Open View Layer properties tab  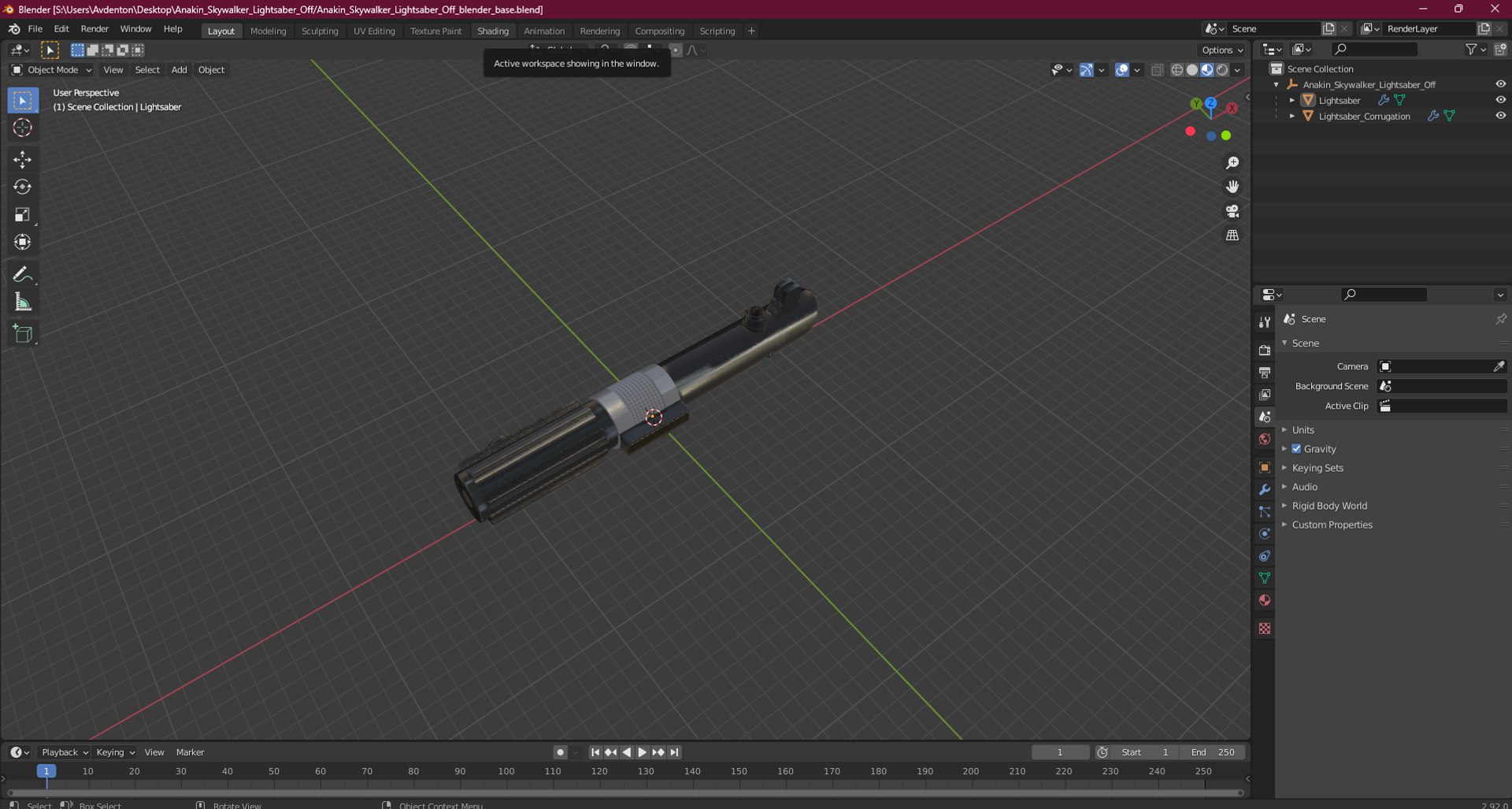point(1265,394)
